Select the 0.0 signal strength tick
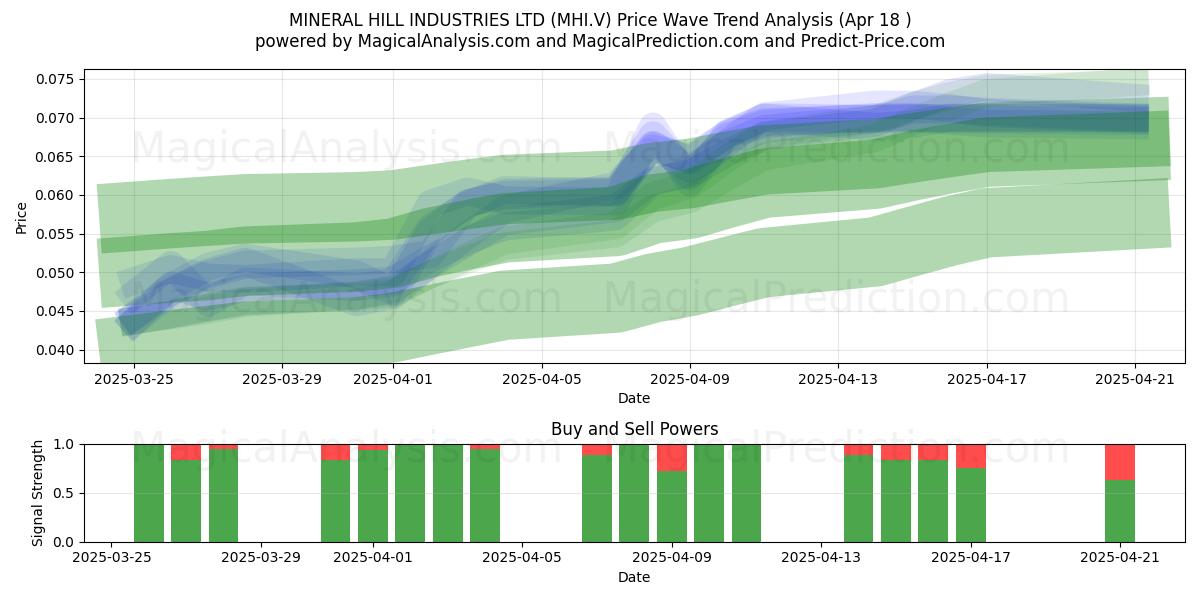Viewport: 1200px width, 600px height. tap(65, 542)
